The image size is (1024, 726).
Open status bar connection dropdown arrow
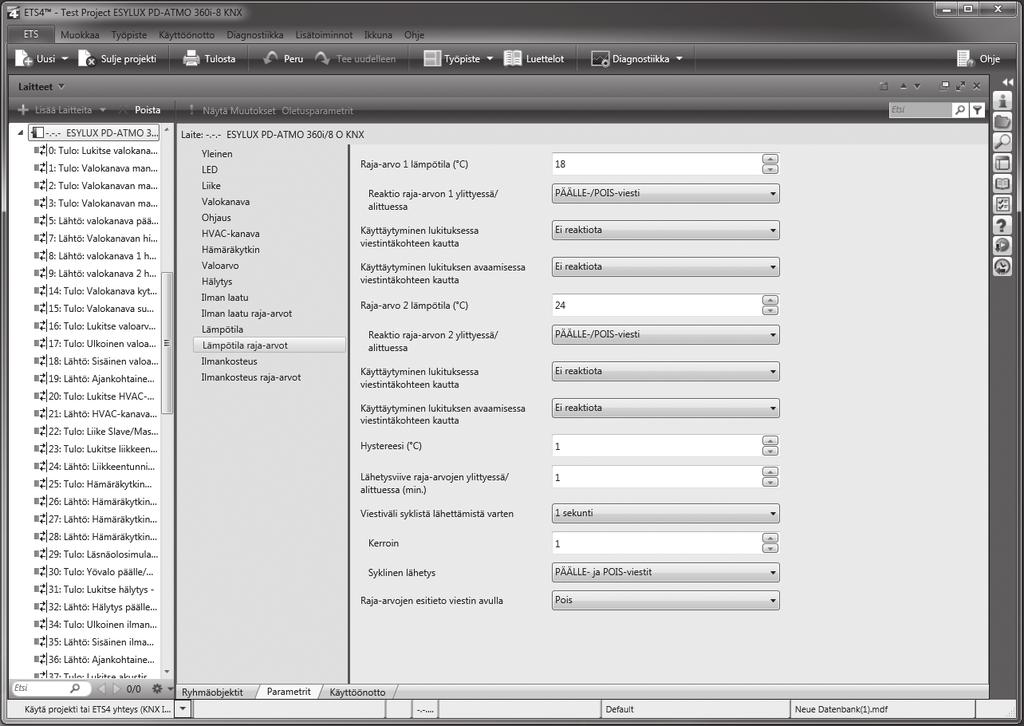pos(183,708)
